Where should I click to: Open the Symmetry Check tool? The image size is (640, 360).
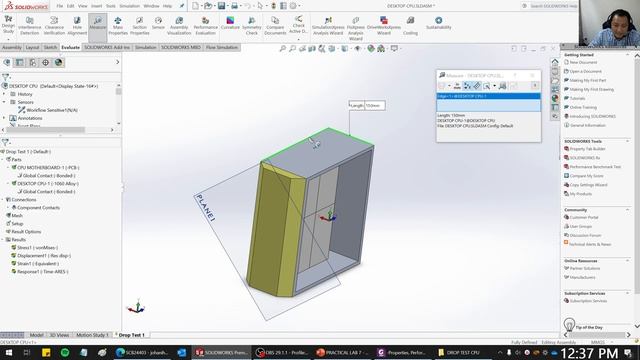(x=251, y=26)
